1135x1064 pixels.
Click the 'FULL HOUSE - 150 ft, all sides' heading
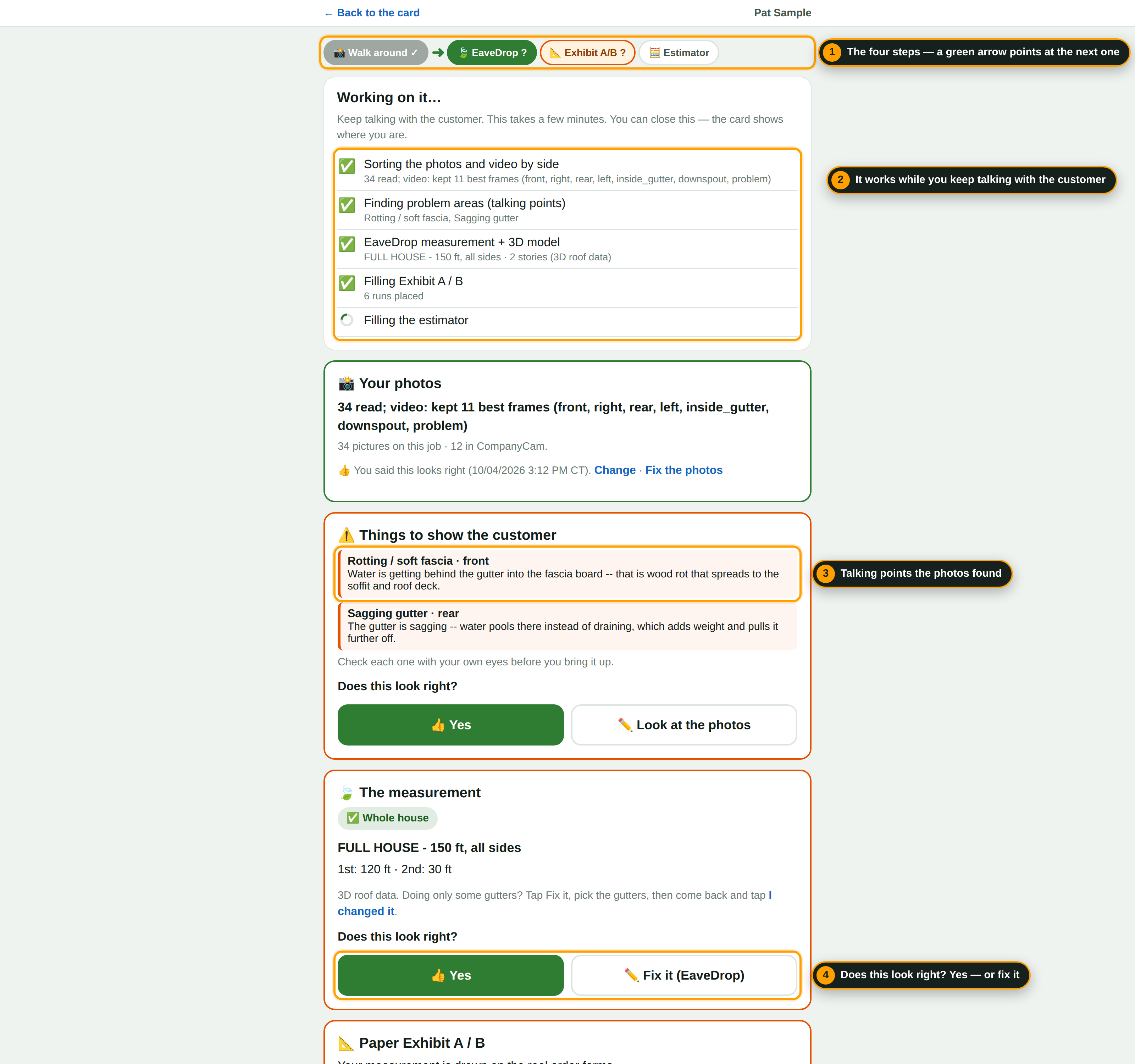tap(429, 848)
